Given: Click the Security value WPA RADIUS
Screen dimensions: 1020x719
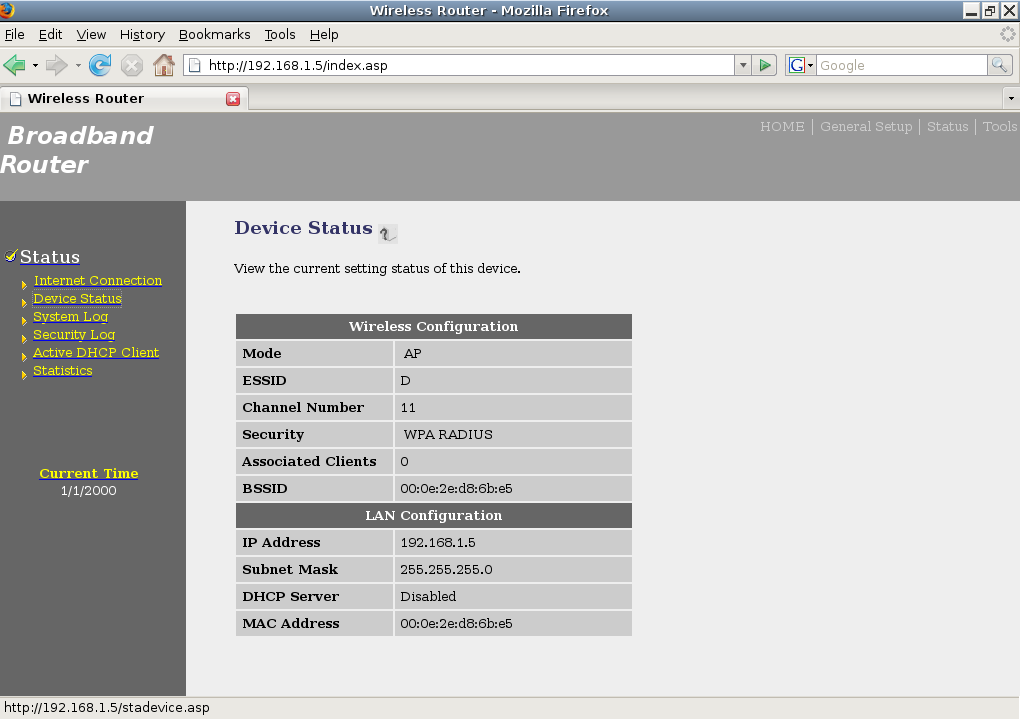Looking at the screenshot, I should (448, 435).
